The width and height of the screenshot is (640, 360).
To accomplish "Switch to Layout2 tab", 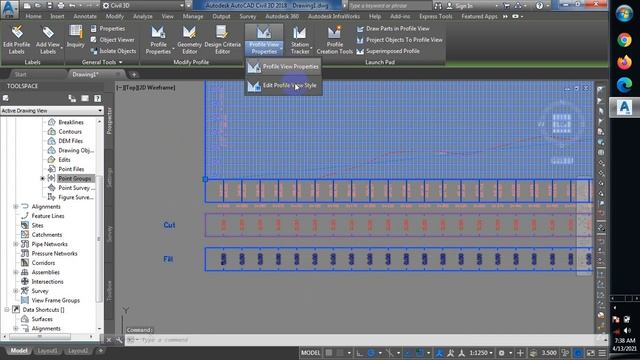I will [x=78, y=351].
